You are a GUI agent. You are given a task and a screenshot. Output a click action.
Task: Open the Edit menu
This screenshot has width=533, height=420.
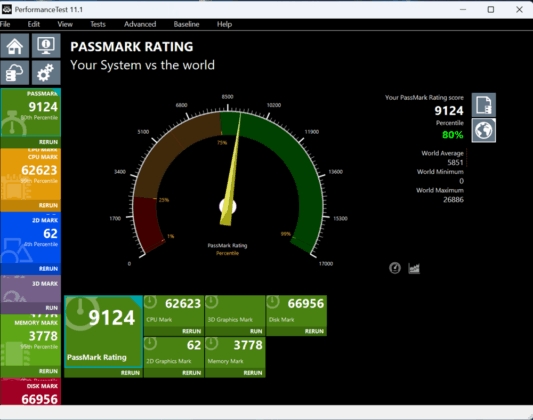(x=34, y=24)
